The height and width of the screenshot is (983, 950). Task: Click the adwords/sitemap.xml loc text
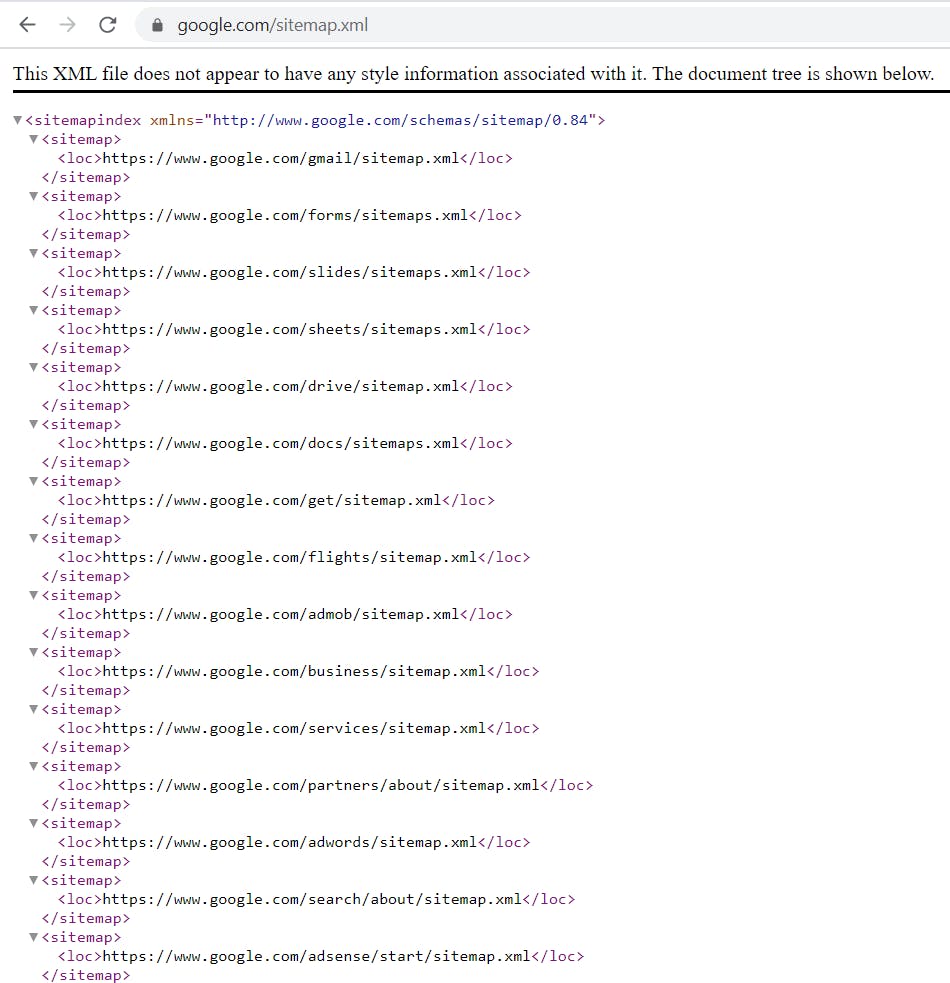coord(290,843)
